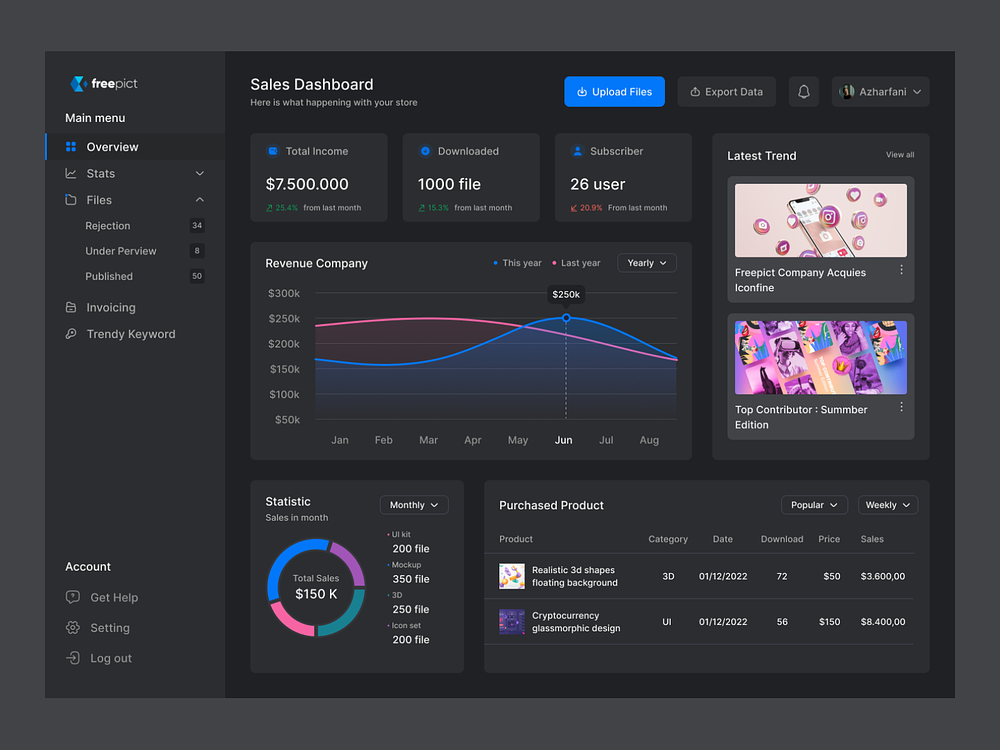Open Trendy Keyword menu item
This screenshot has width=1000, height=750.
coord(130,334)
